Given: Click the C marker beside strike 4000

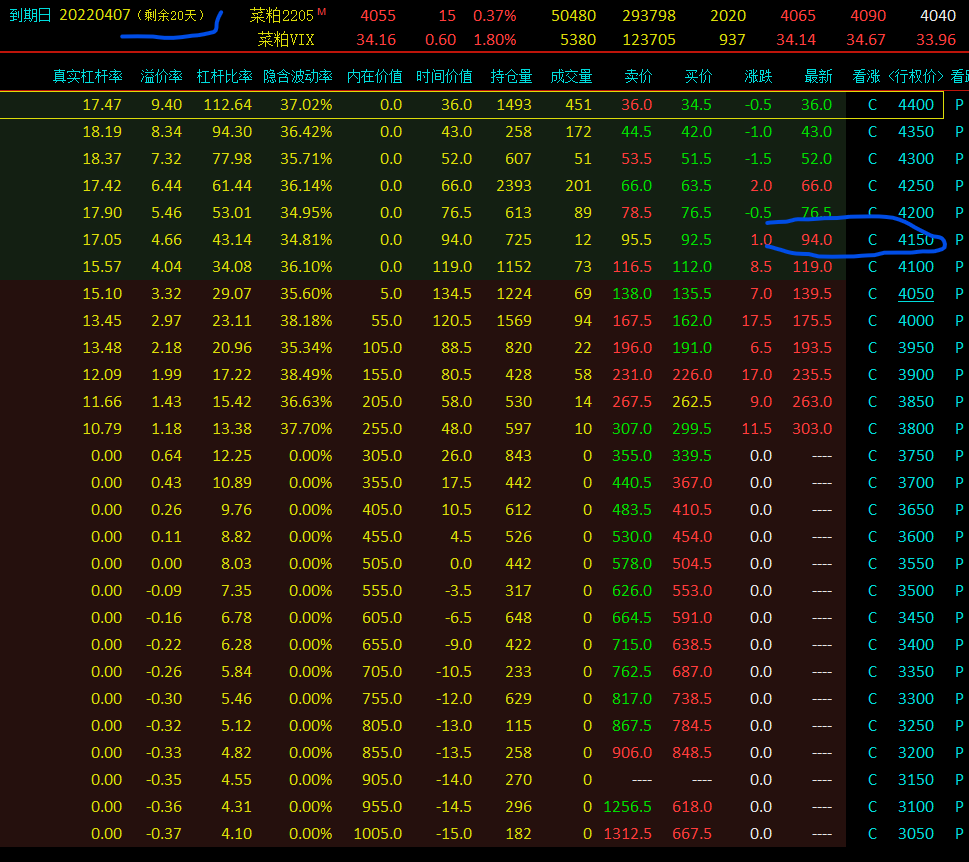Looking at the screenshot, I should point(872,321).
